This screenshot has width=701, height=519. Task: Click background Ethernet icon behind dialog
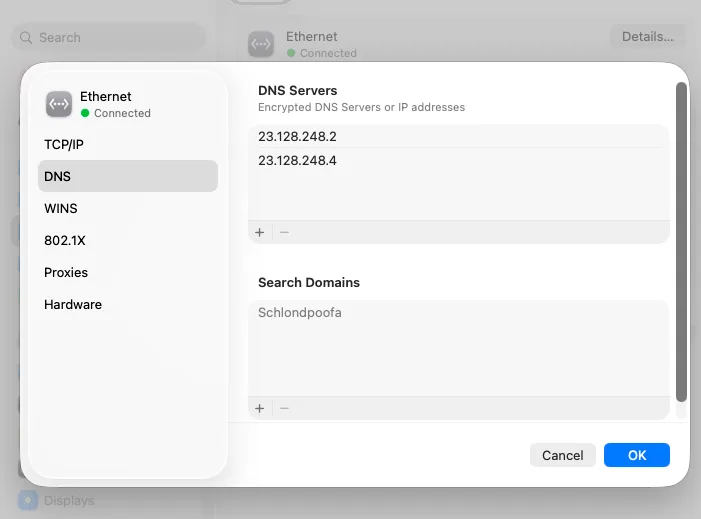261,44
